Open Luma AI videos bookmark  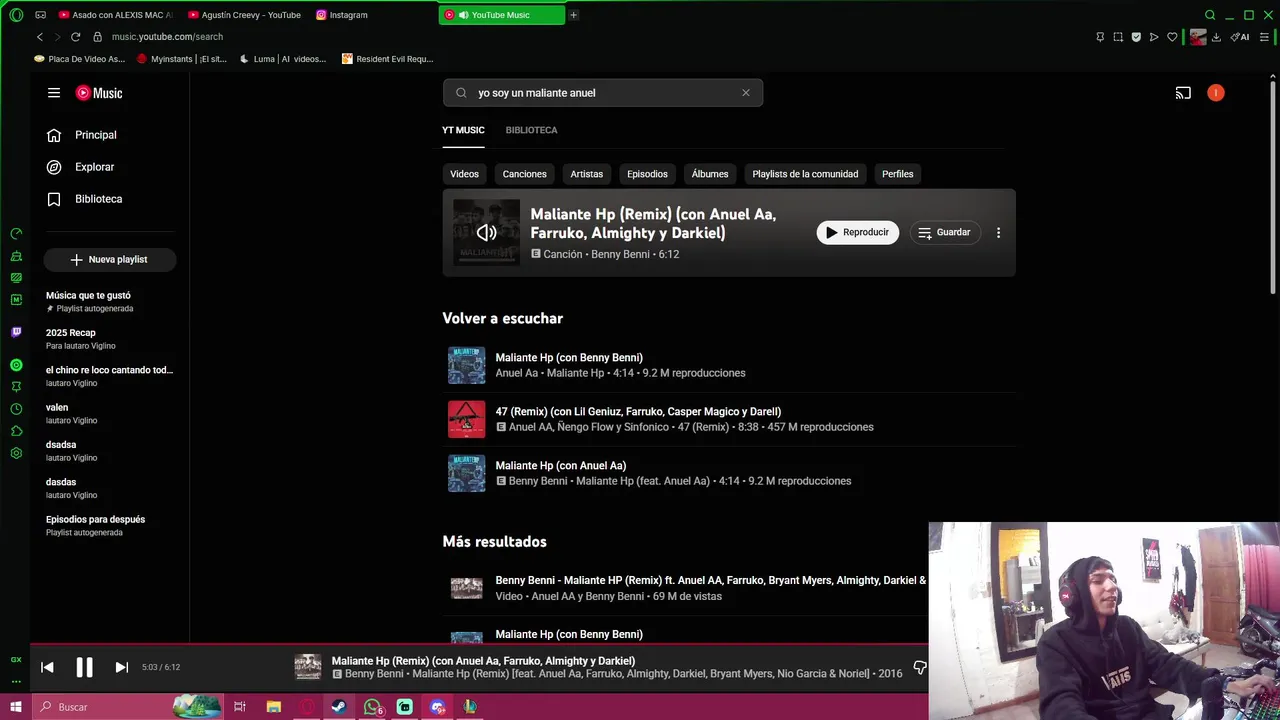(283, 59)
